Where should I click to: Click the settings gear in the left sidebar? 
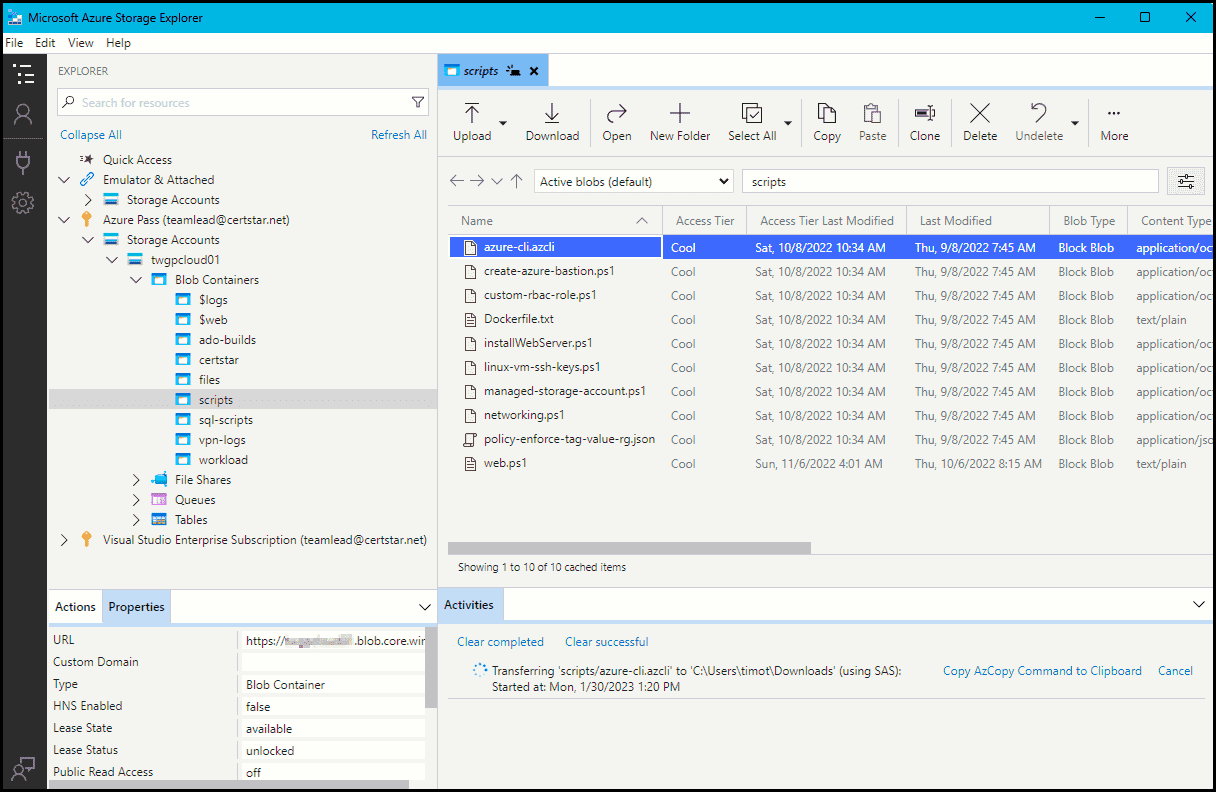23,202
